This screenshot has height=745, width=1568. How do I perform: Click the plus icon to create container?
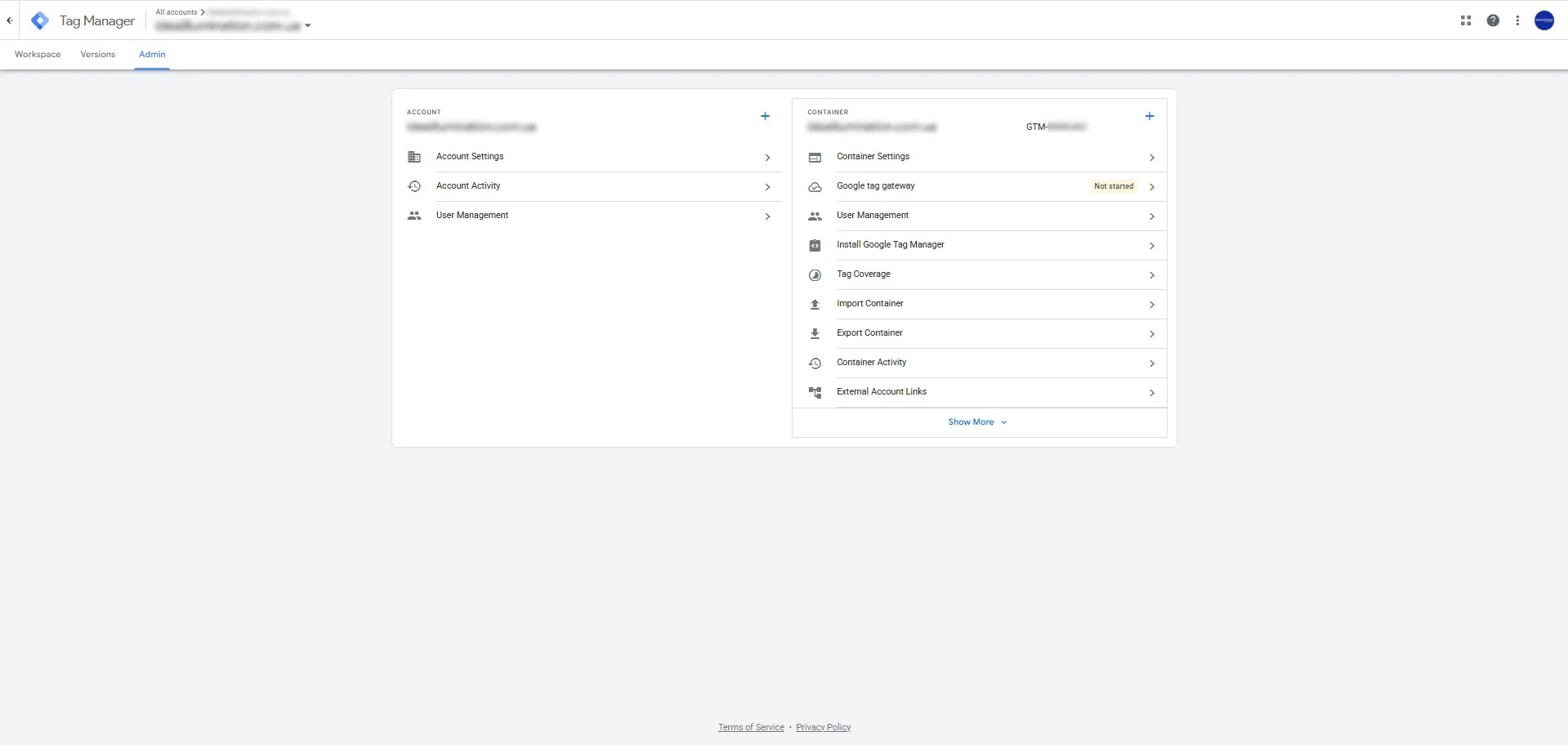(x=1149, y=116)
